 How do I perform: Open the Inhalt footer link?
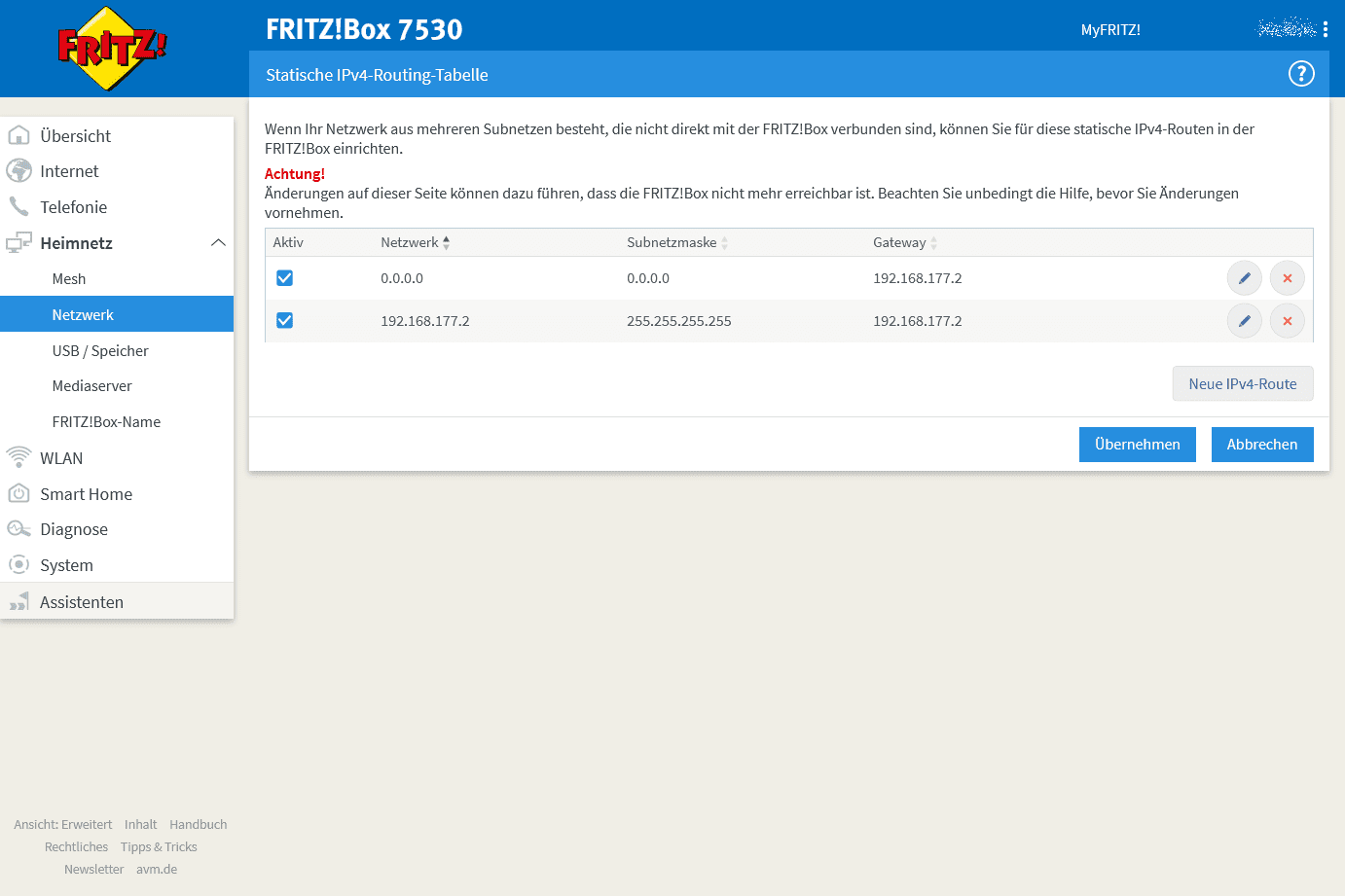(140, 824)
